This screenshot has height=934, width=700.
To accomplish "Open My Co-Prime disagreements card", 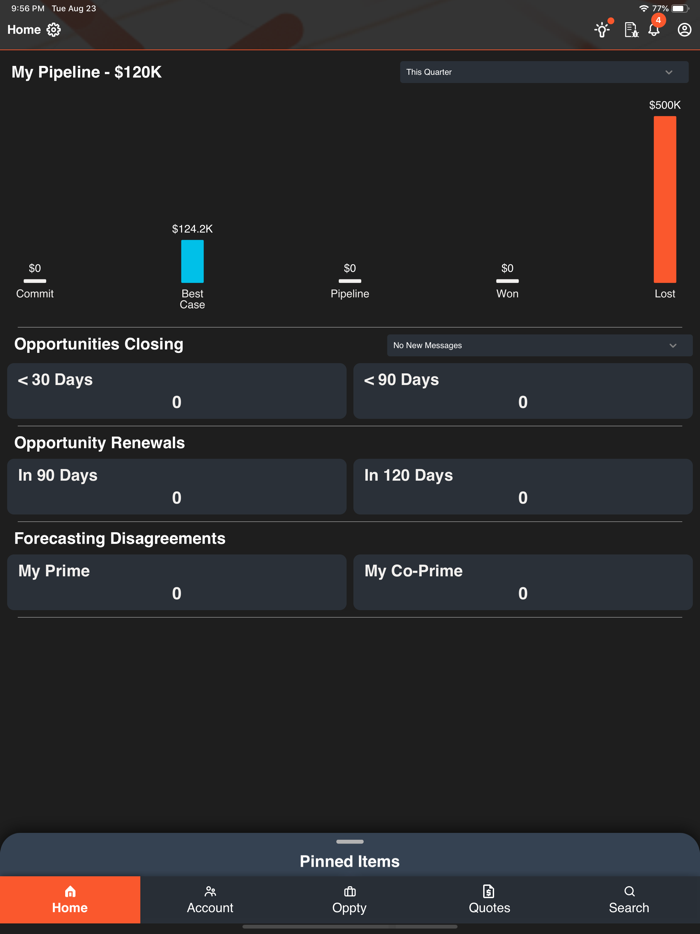I will 522,582.
